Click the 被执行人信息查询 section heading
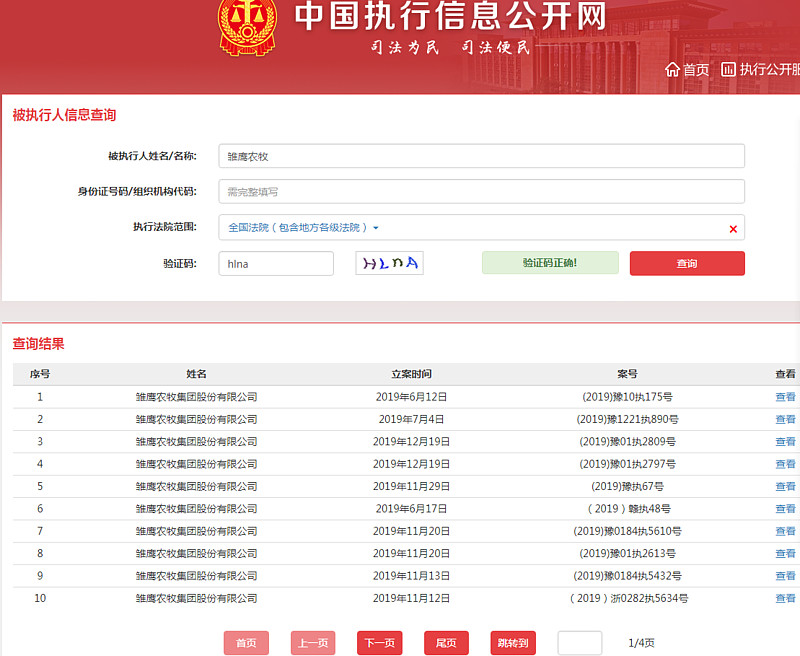This screenshot has width=800, height=656. (x=64, y=115)
